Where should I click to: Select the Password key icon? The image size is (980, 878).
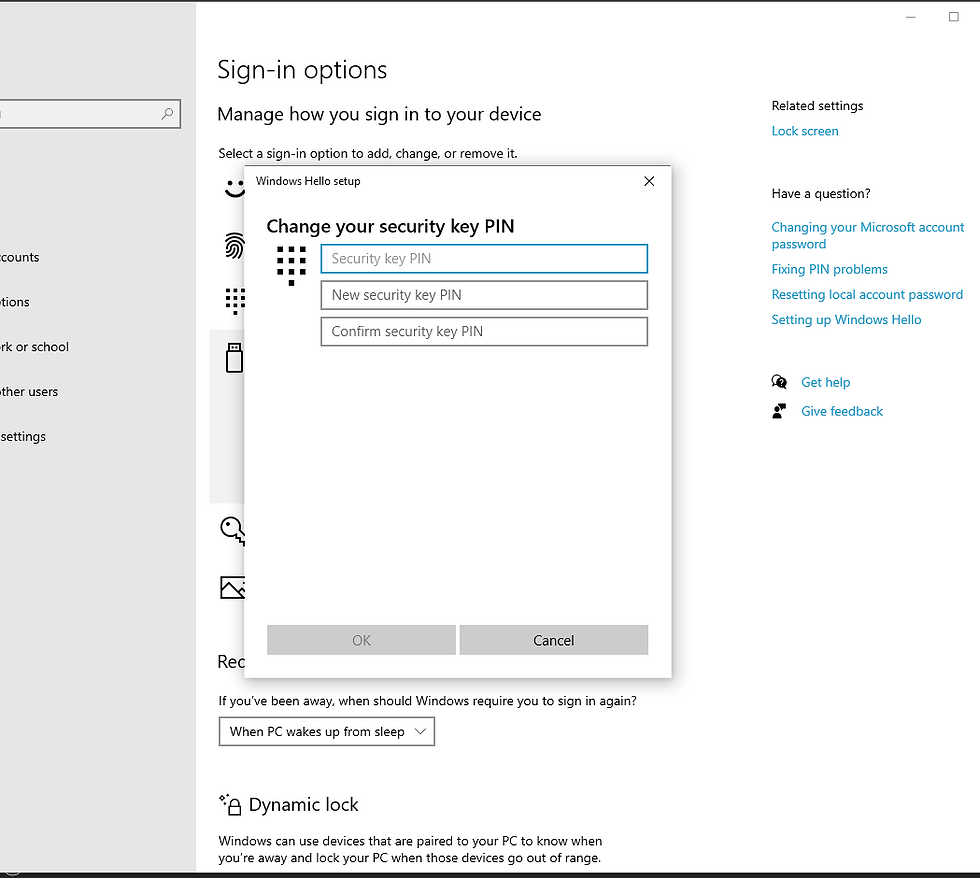[232, 531]
